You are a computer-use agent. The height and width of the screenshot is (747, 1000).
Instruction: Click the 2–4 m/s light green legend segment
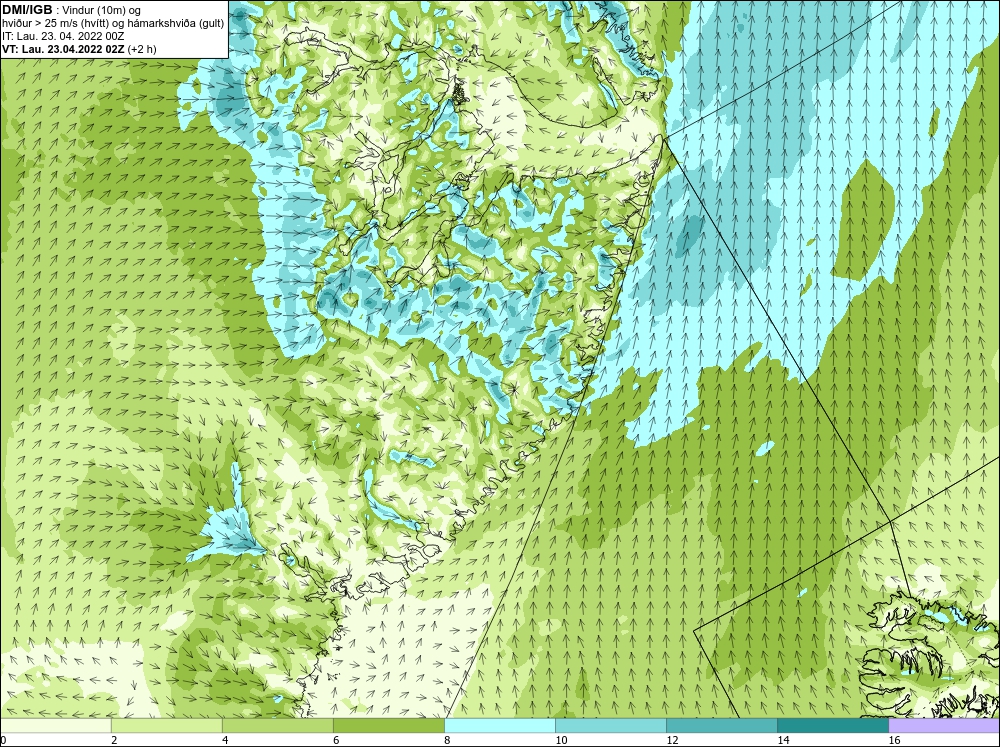coord(167,726)
